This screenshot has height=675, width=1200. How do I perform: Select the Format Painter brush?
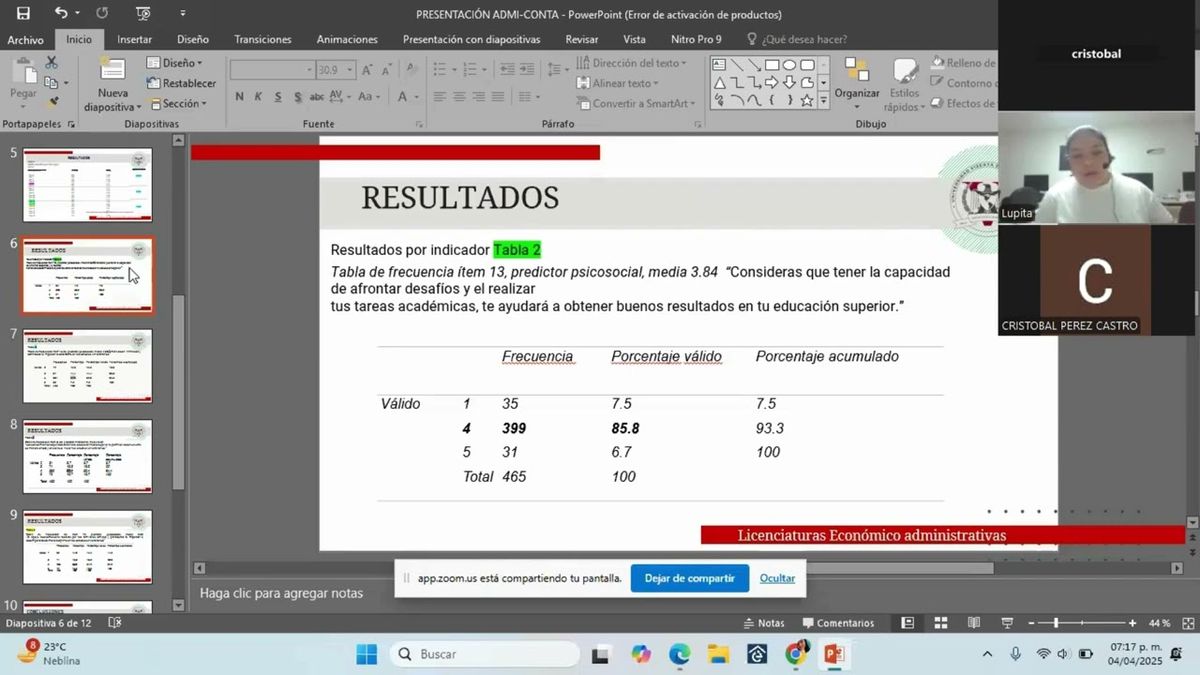click(51, 101)
